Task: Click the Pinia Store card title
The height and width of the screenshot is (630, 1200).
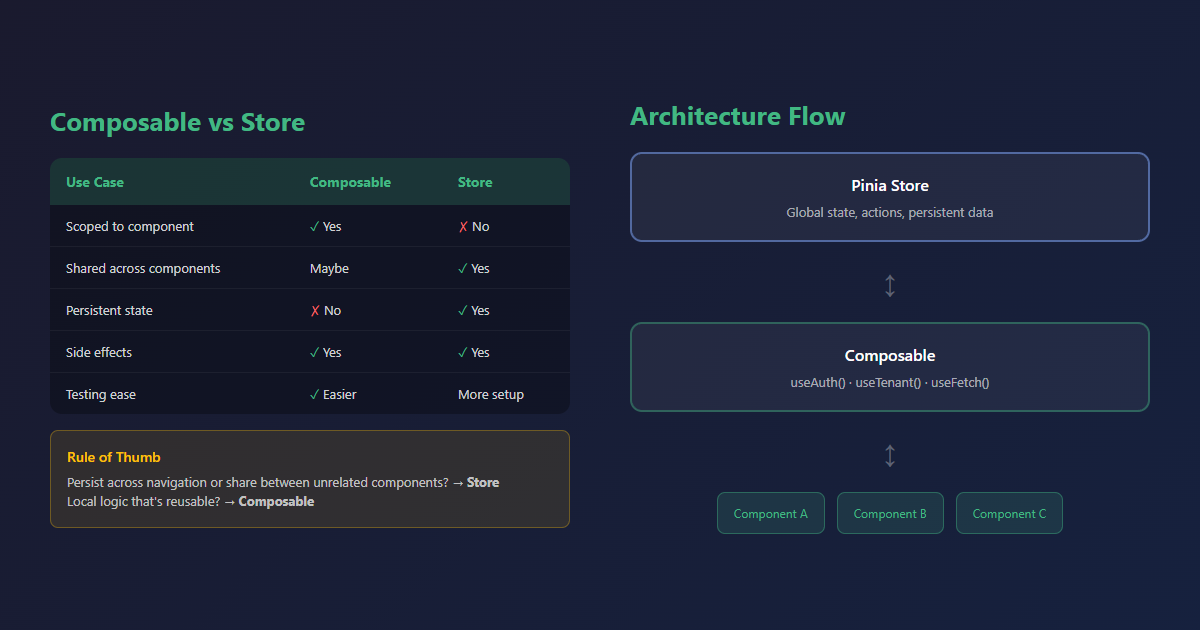Action: pos(890,186)
